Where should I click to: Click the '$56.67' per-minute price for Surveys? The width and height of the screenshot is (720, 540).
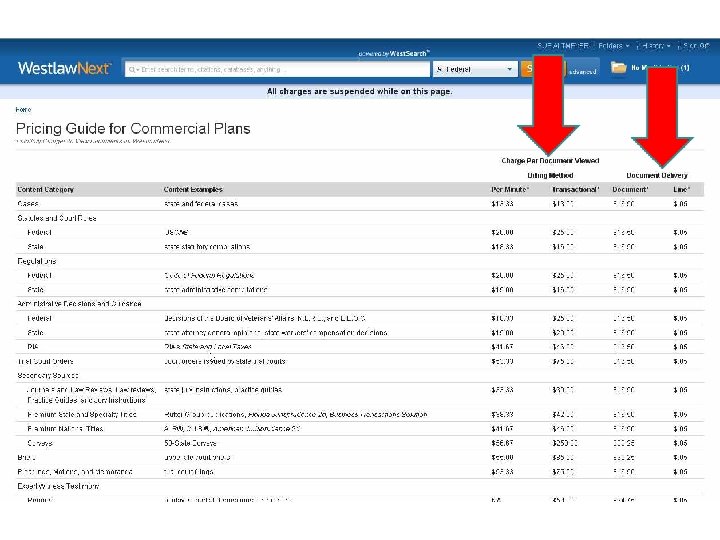502,443
